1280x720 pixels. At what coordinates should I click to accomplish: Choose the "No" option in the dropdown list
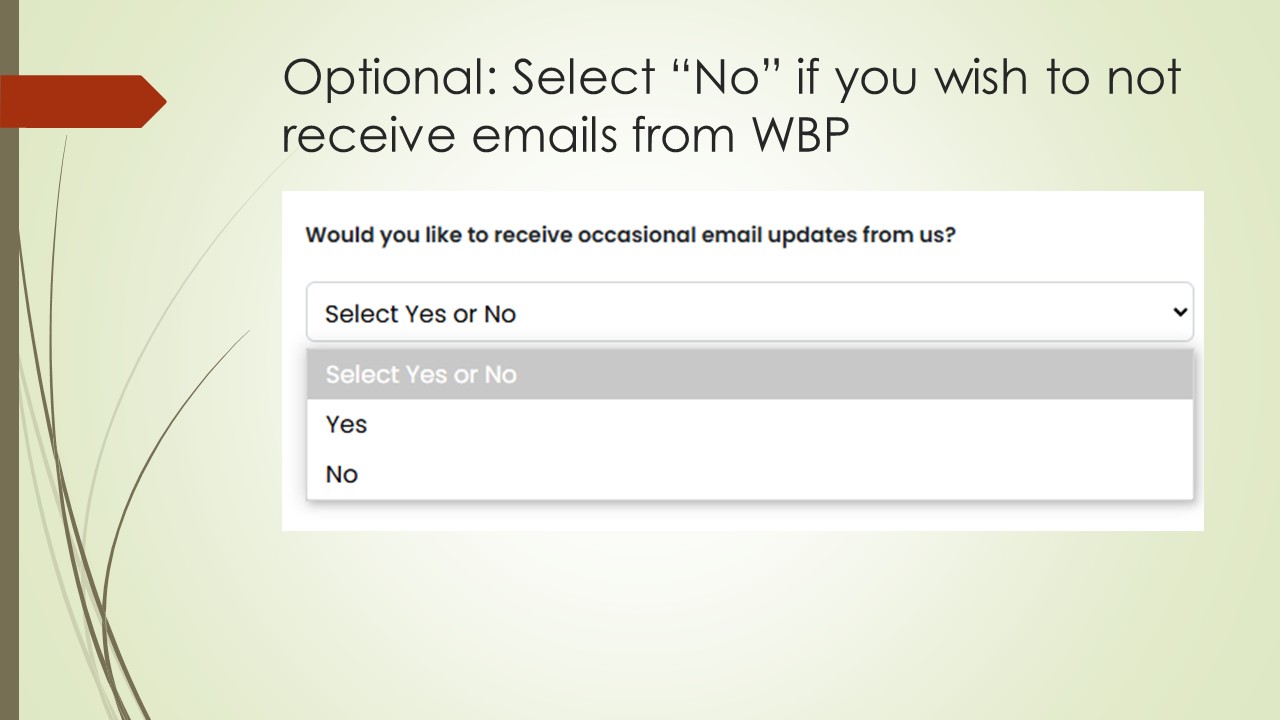click(x=342, y=474)
